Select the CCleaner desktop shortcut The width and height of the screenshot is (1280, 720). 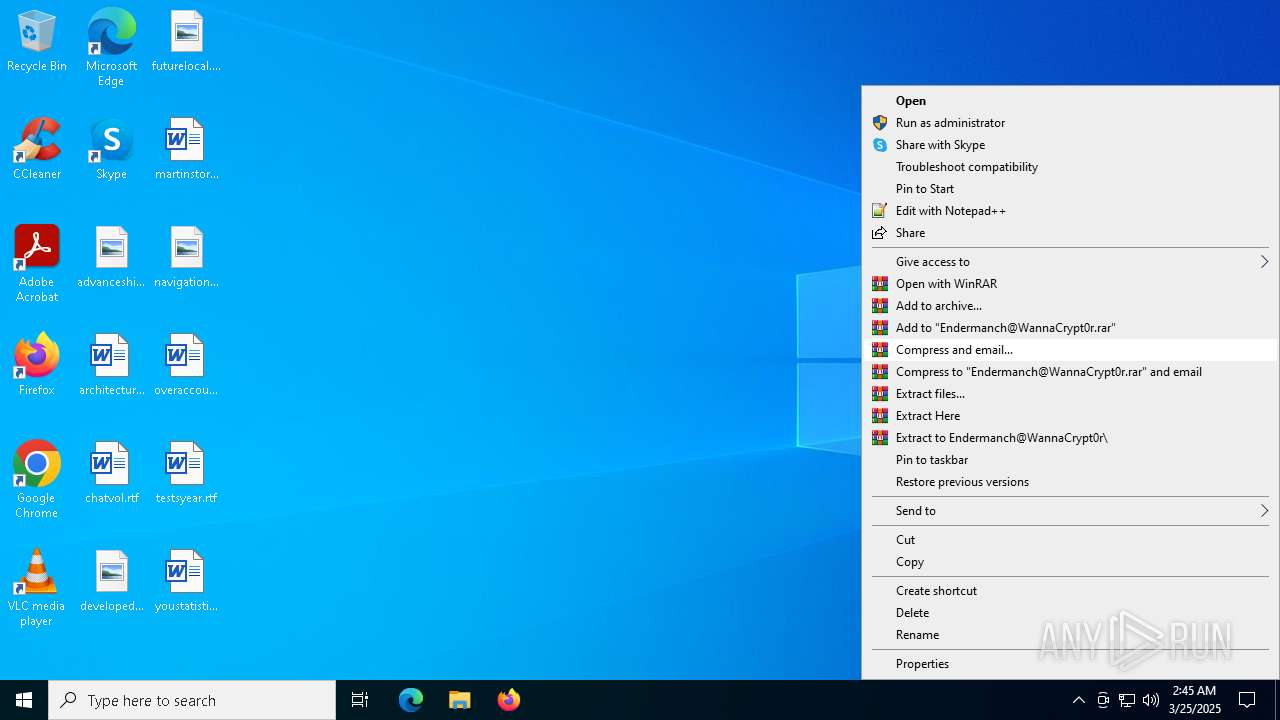click(37, 150)
